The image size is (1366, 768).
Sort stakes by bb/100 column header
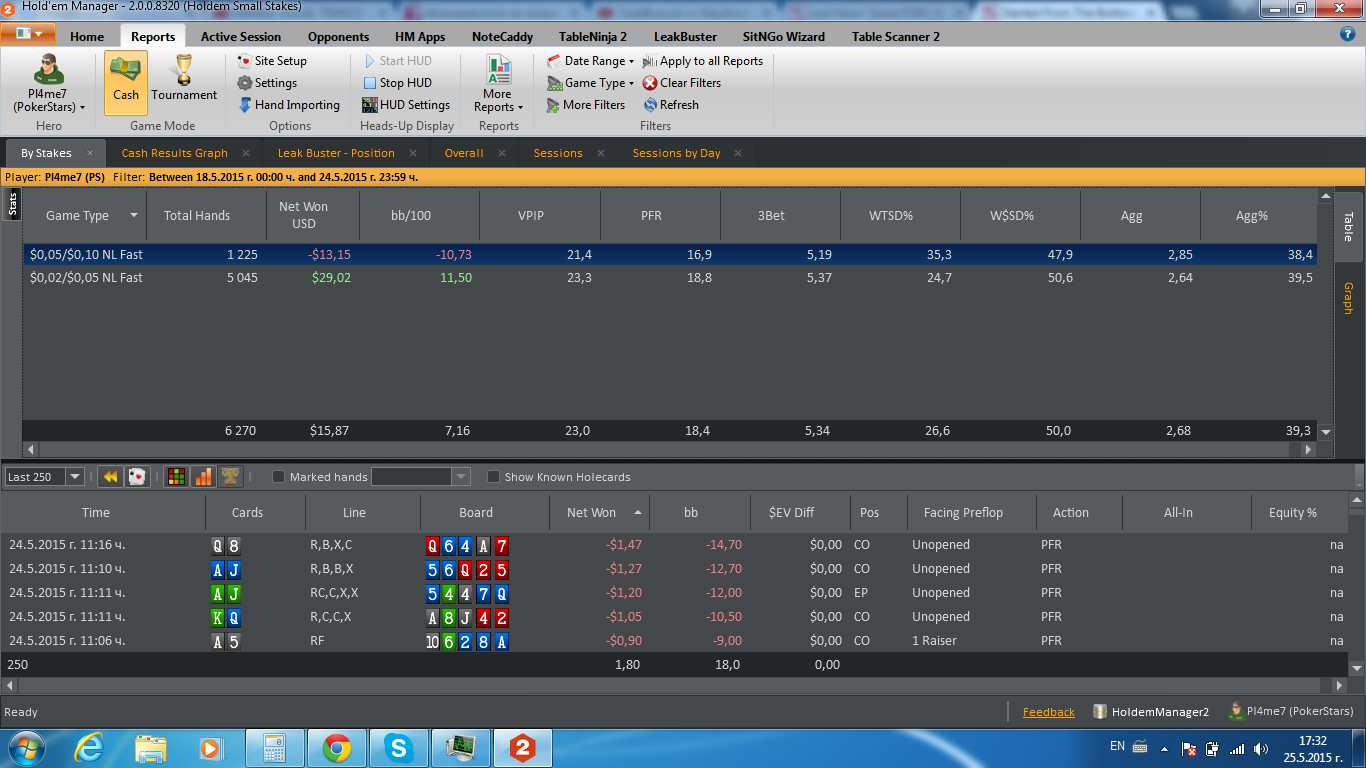[420, 216]
